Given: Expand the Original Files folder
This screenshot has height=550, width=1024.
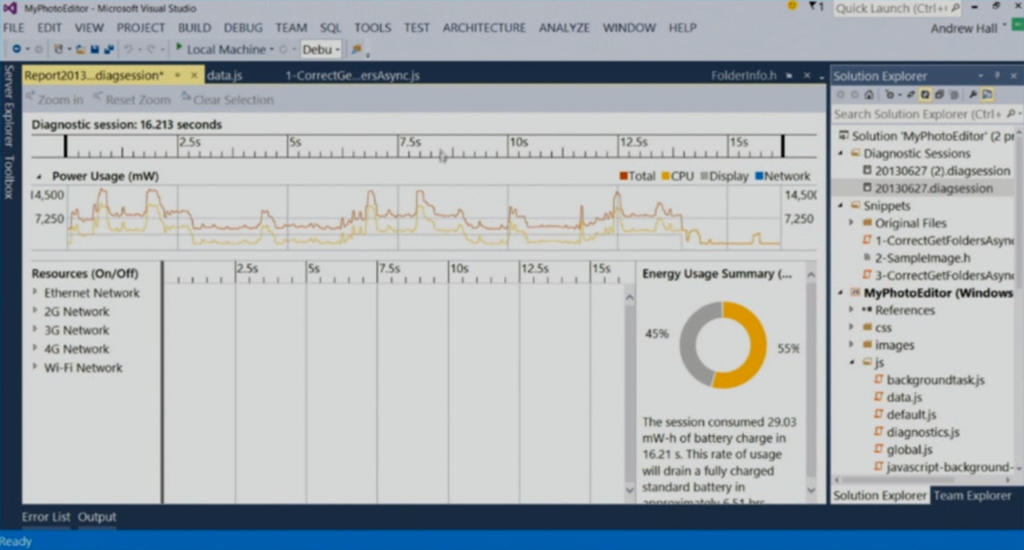Looking at the screenshot, I should [x=852, y=223].
